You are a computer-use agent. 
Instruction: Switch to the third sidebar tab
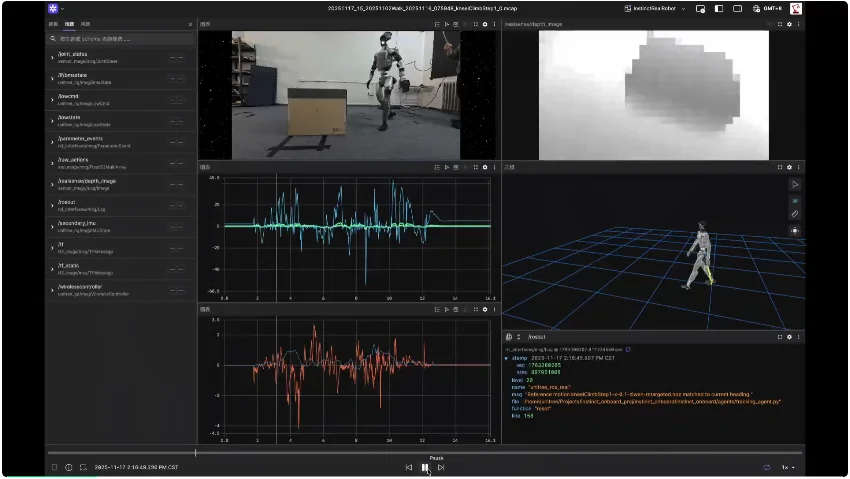tap(85, 23)
